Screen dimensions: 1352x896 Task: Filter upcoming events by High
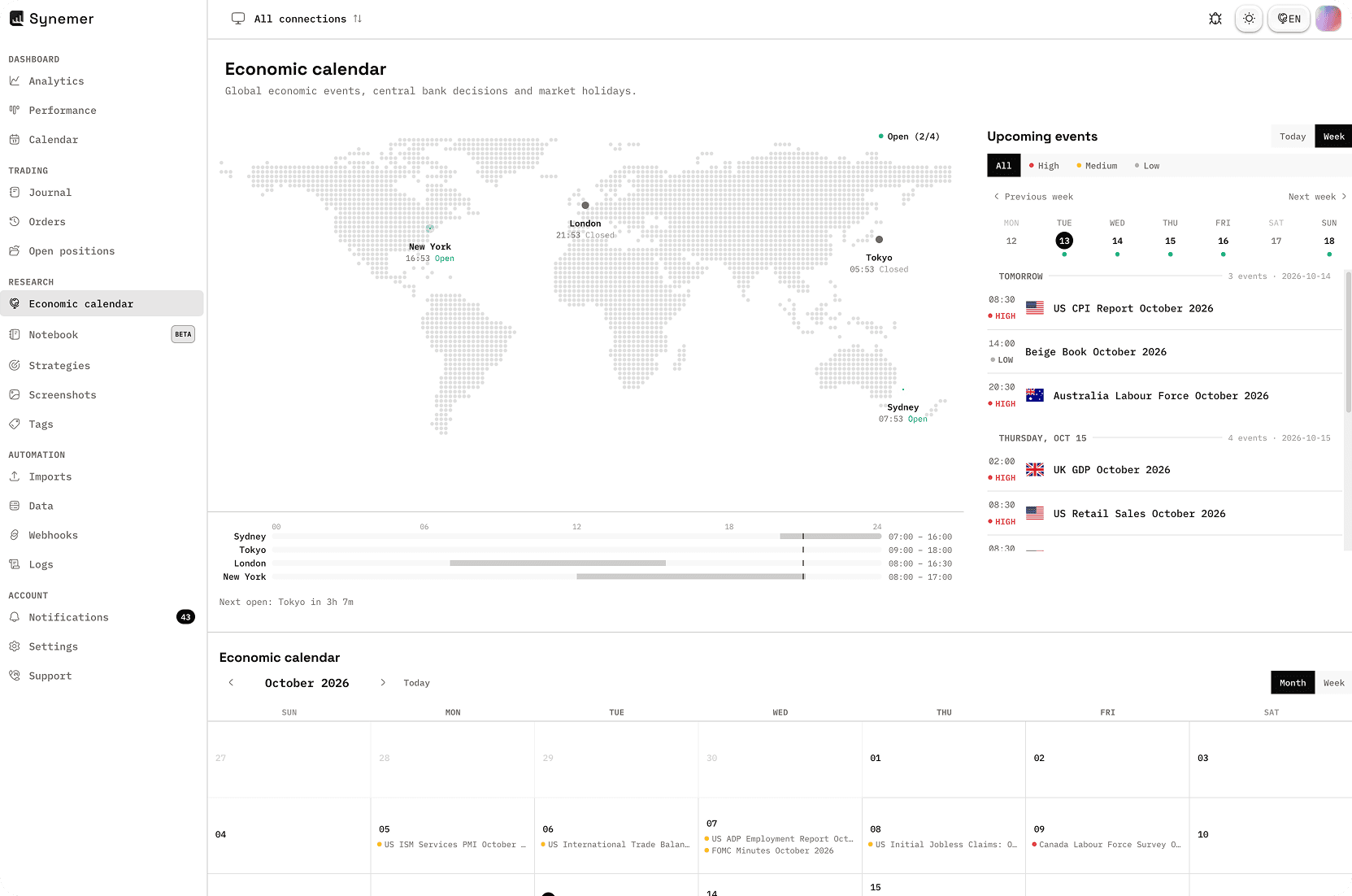point(1044,165)
